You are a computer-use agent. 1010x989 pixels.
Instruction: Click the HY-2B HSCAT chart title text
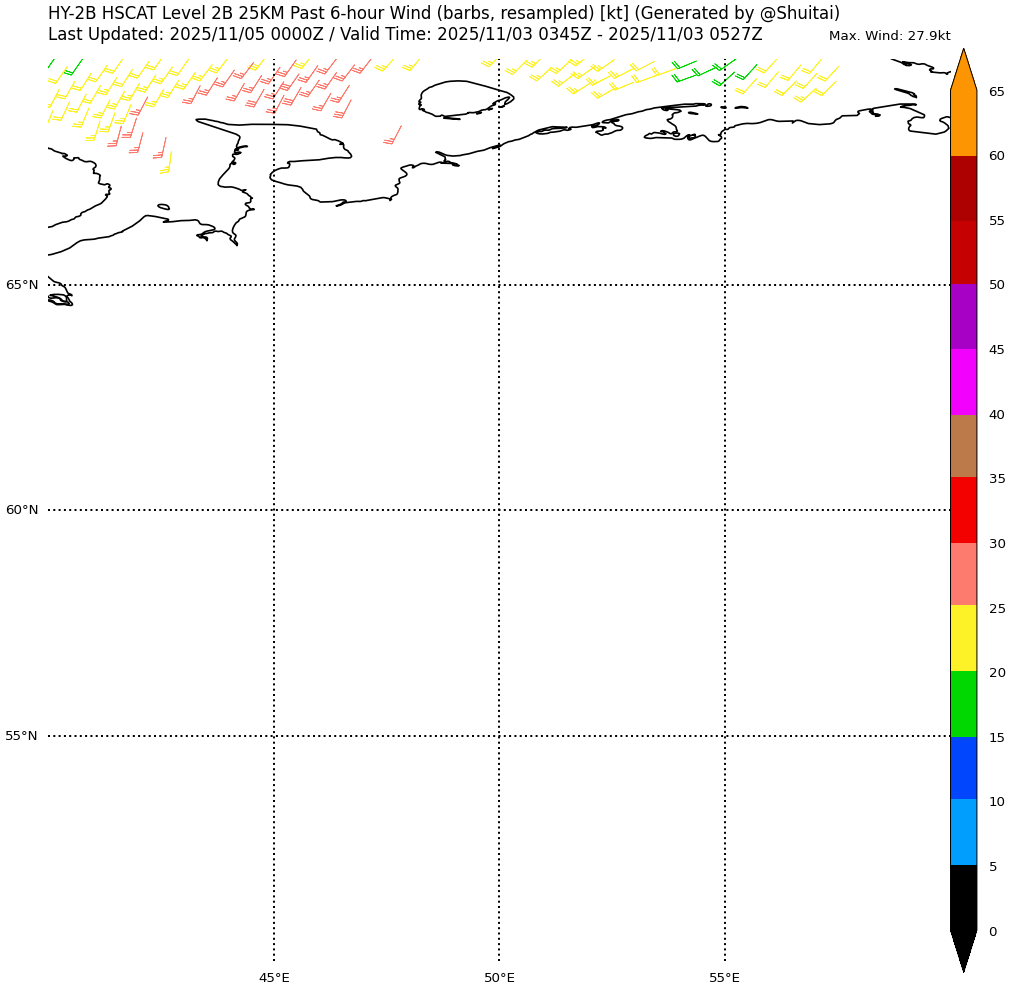coord(444,13)
